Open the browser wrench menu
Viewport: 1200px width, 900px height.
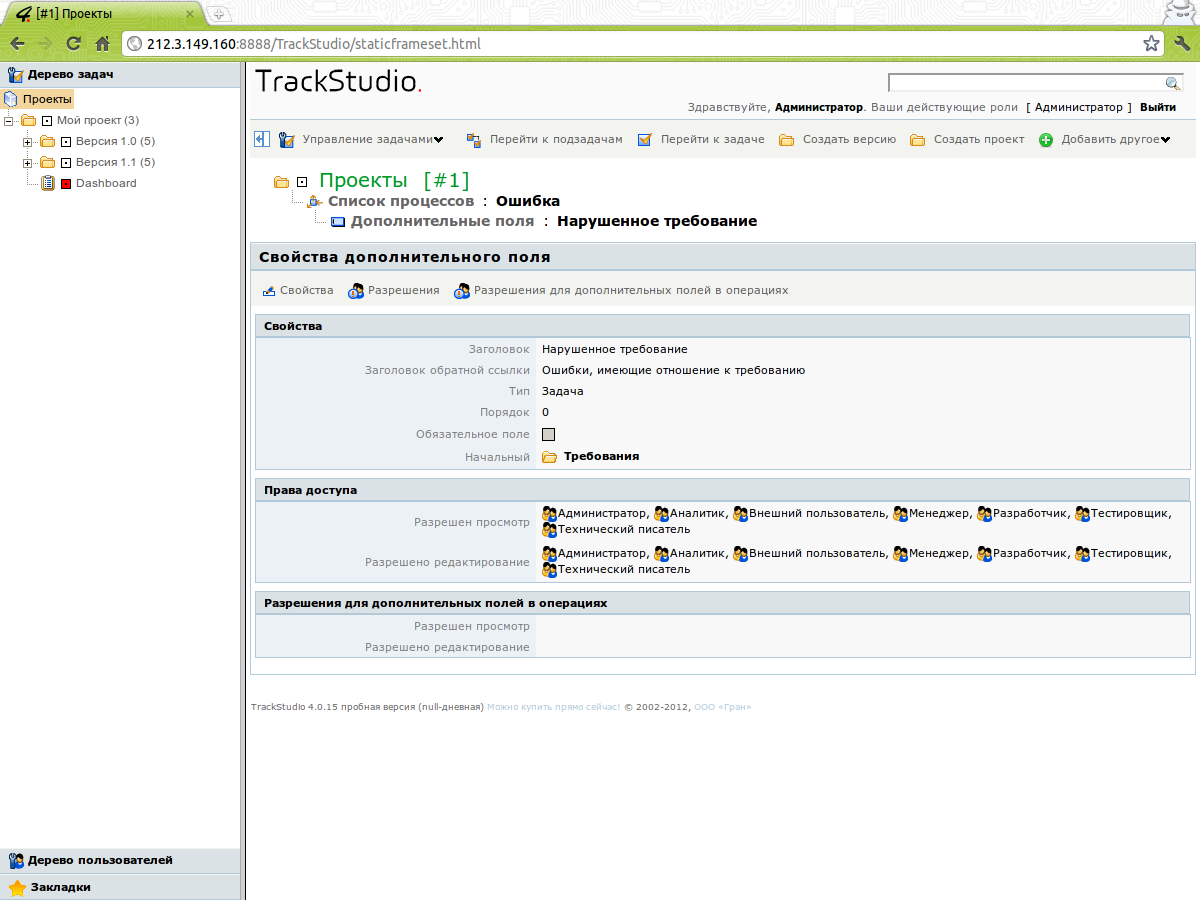point(1181,44)
